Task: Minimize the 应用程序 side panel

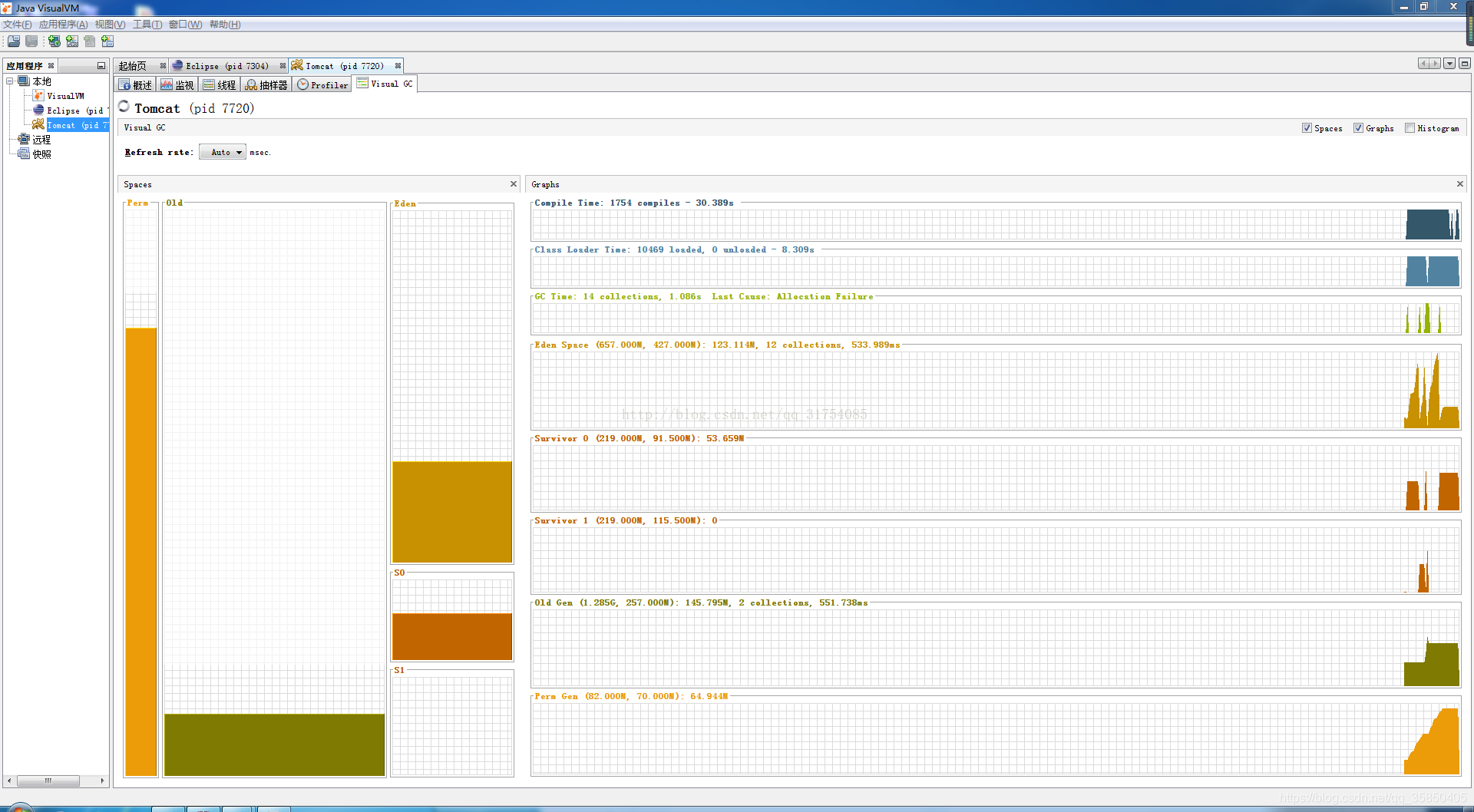Action: click(101, 66)
